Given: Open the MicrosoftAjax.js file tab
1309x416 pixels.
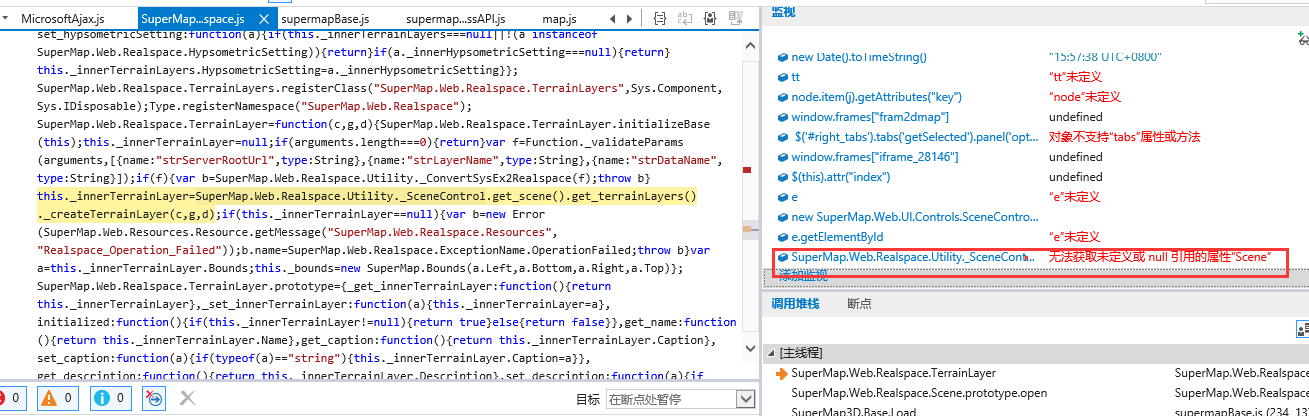Looking at the screenshot, I should (62, 19).
